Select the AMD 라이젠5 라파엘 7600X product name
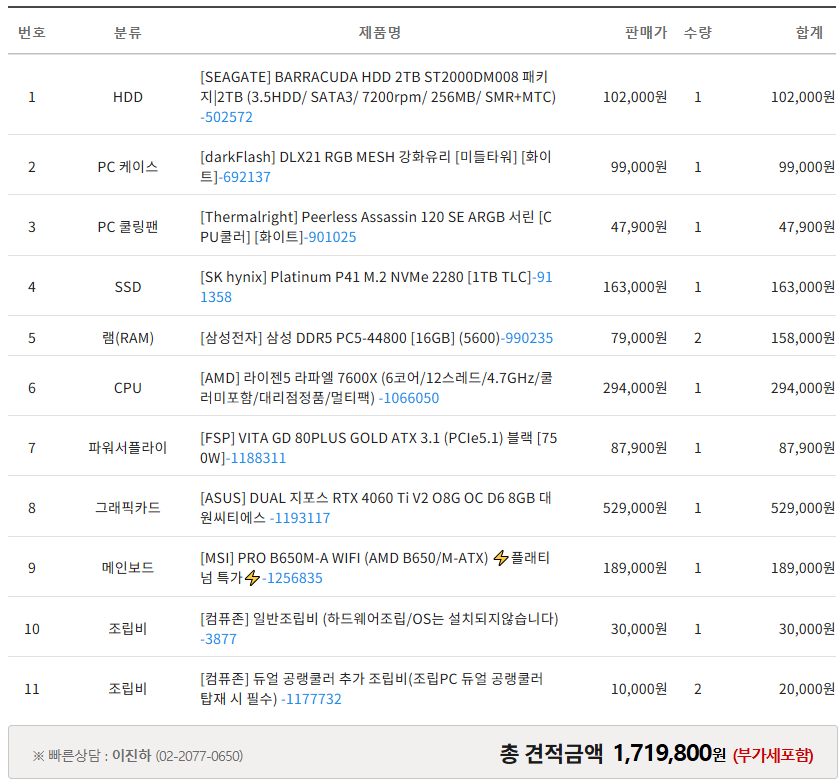Screen dimensions: 840x784 (376, 388)
